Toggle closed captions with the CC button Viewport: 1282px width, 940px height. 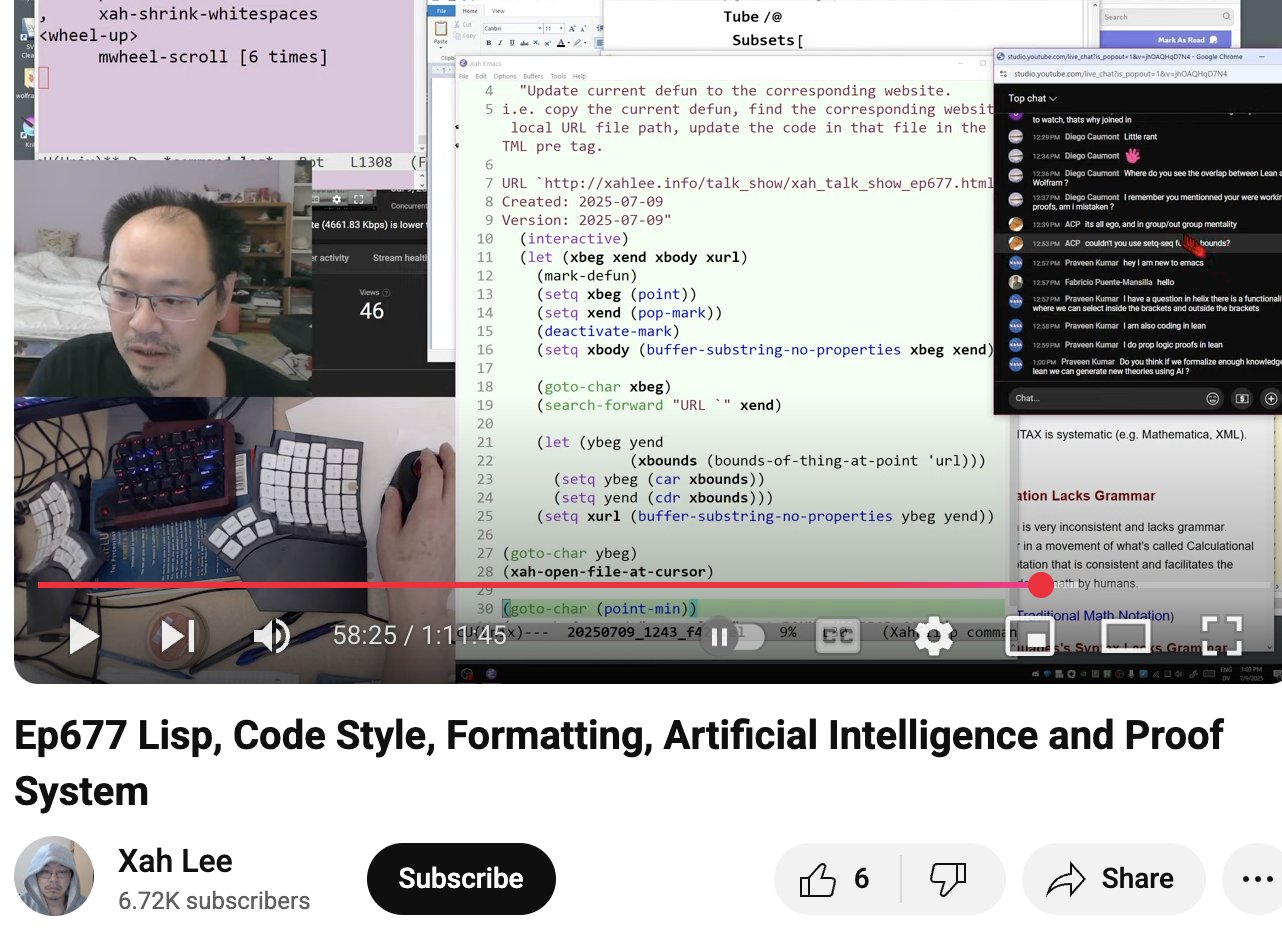click(x=838, y=636)
